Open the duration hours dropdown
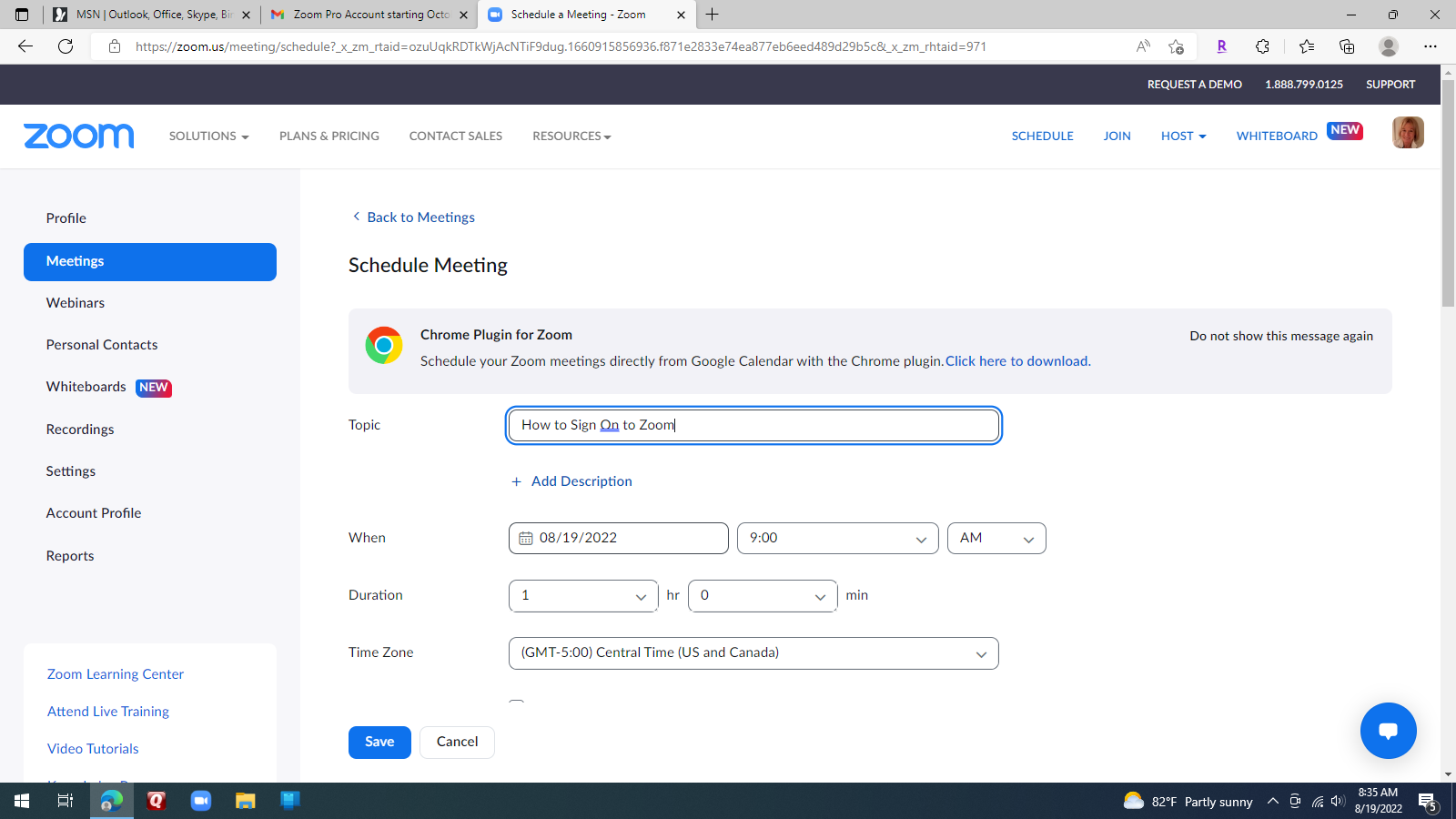 pyautogui.click(x=583, y=596)
